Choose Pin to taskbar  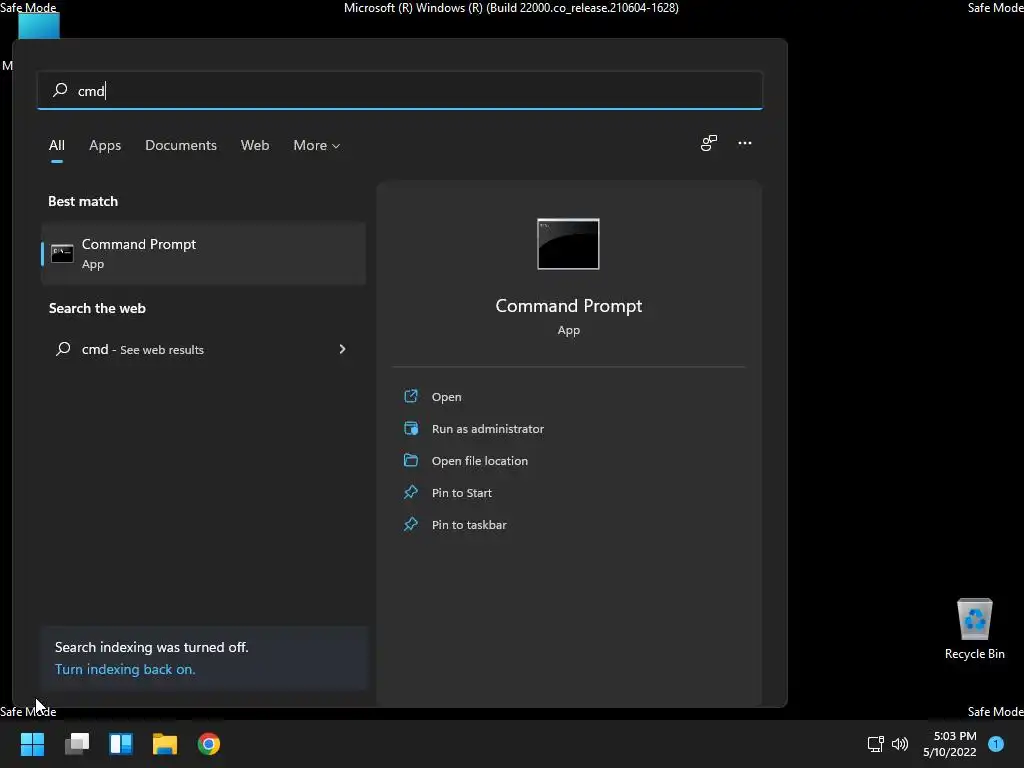coord(469,524)
